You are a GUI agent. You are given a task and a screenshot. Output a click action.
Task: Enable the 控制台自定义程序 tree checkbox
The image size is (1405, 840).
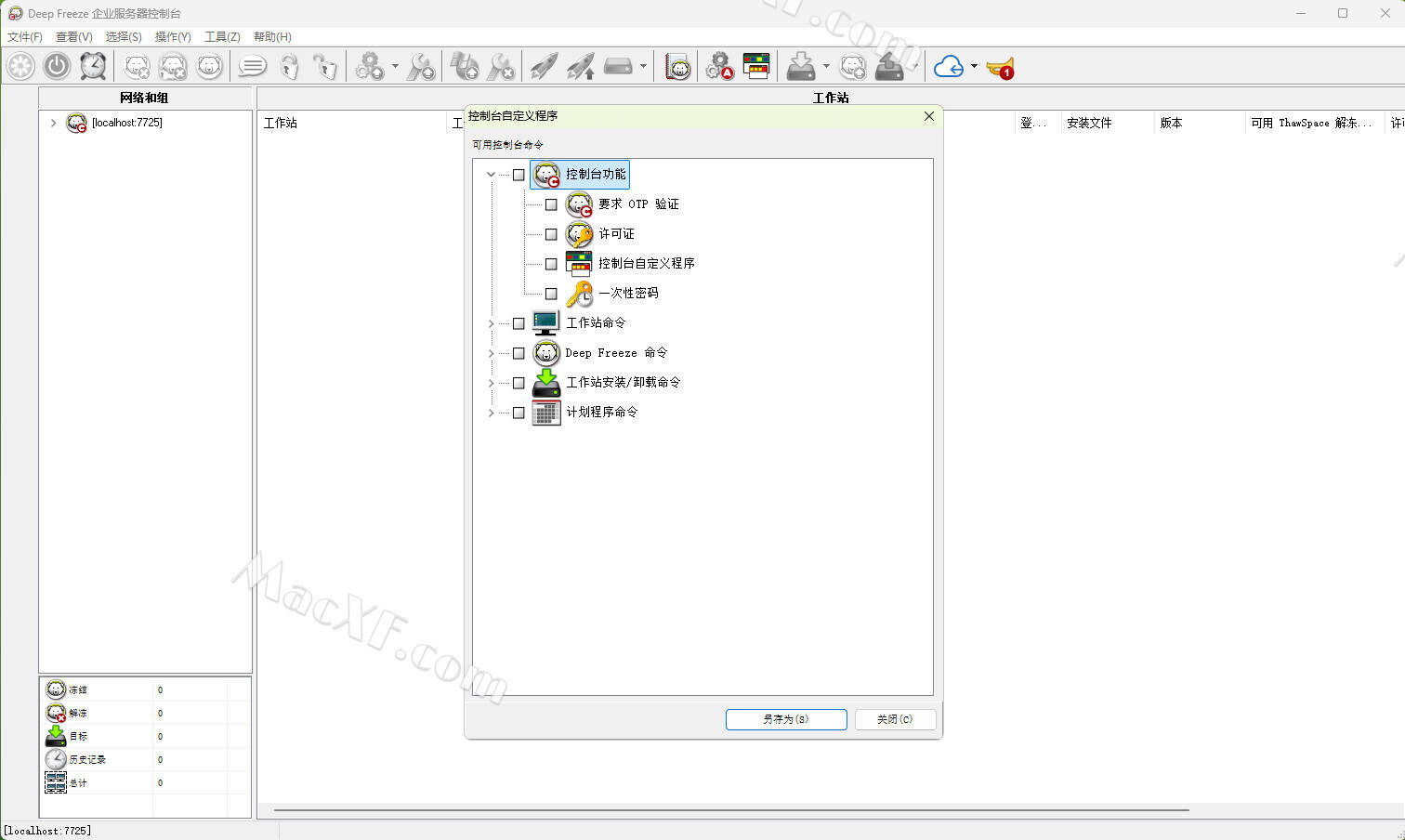(551, 264)
